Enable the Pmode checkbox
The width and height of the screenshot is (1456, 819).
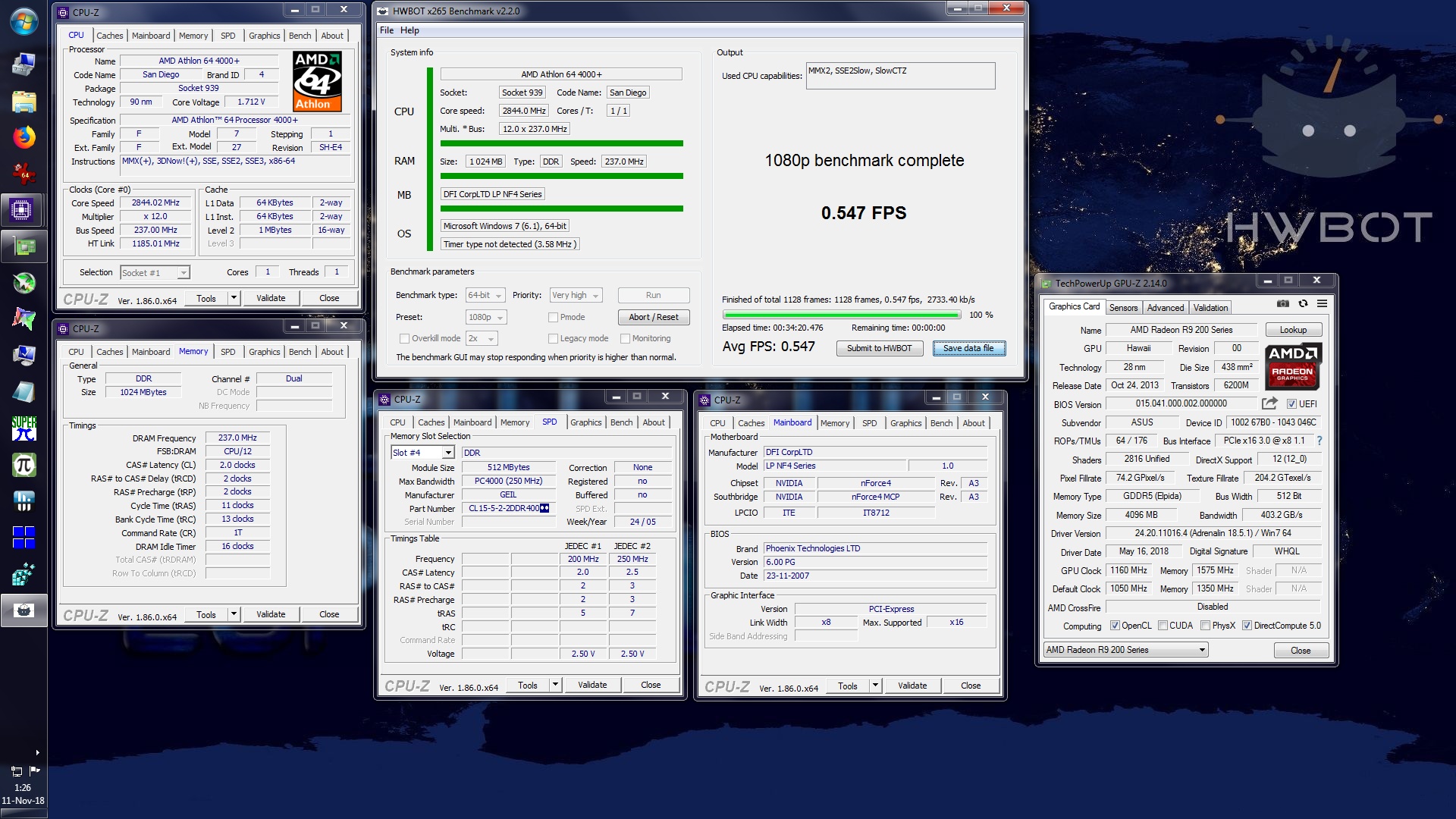[553, 318]
